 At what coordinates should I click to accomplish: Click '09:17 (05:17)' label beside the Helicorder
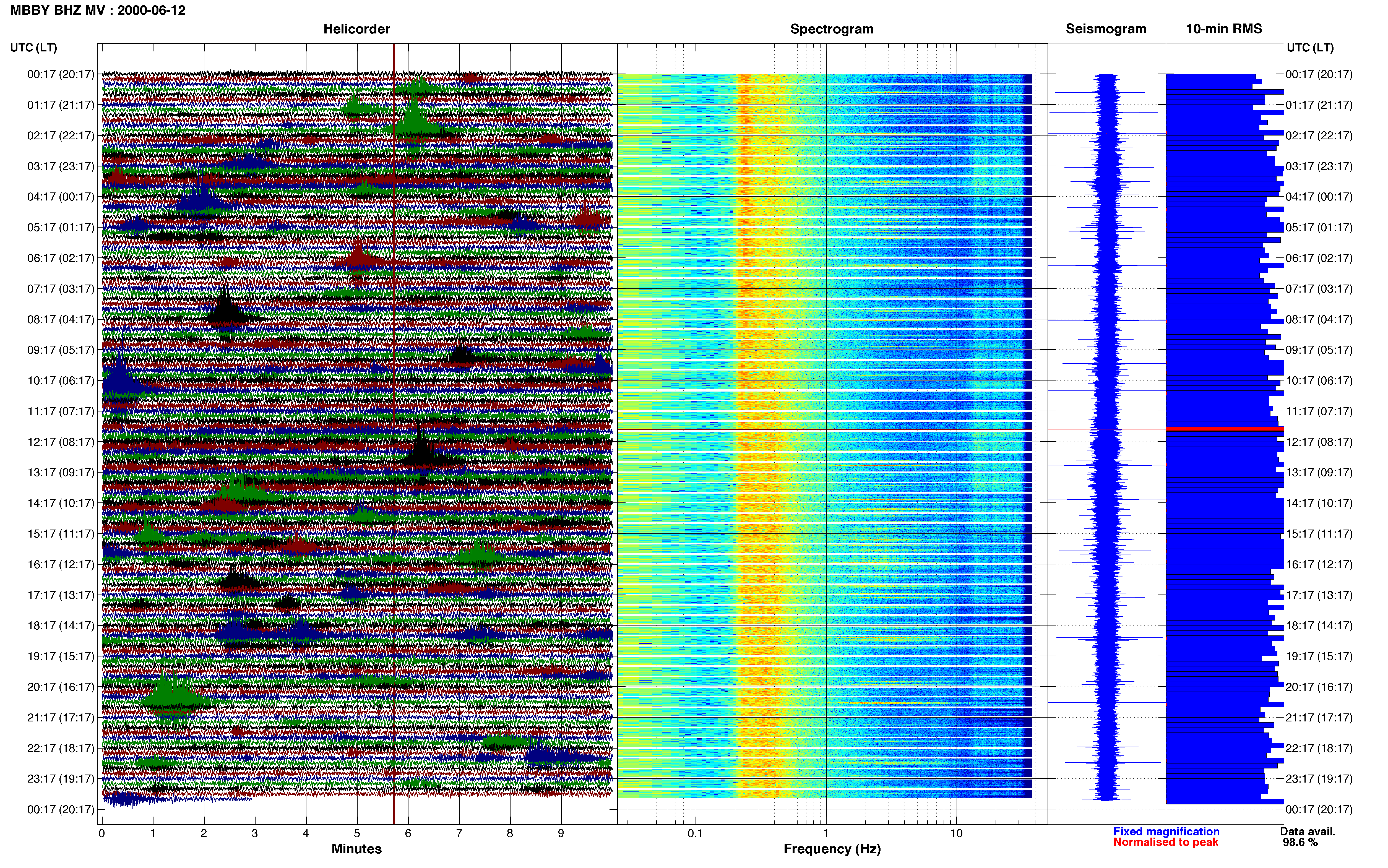click(x=61, y=350)
